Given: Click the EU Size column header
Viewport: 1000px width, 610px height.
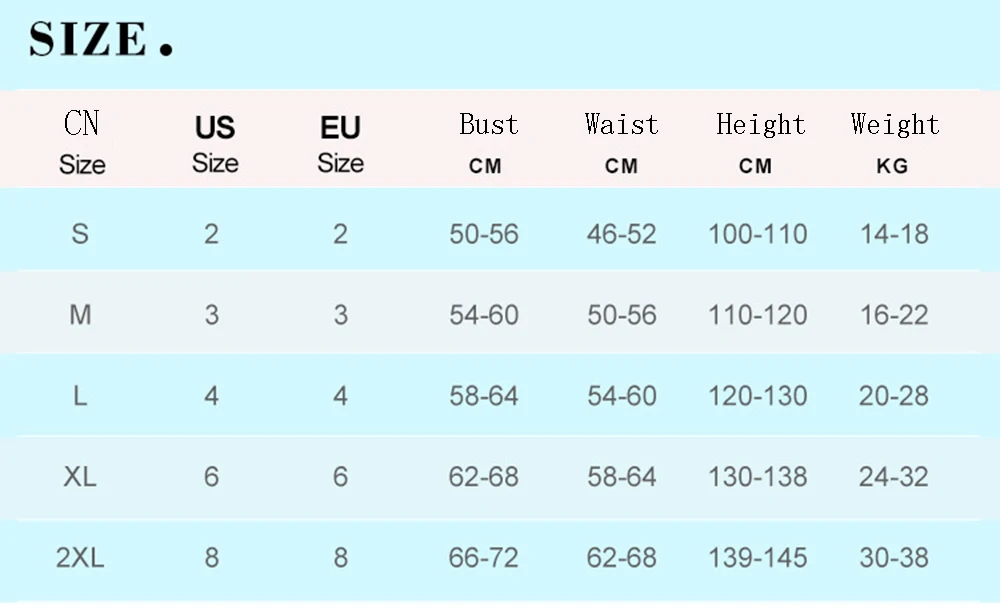Looking at the screenshot, I should [x=340, y=144].
